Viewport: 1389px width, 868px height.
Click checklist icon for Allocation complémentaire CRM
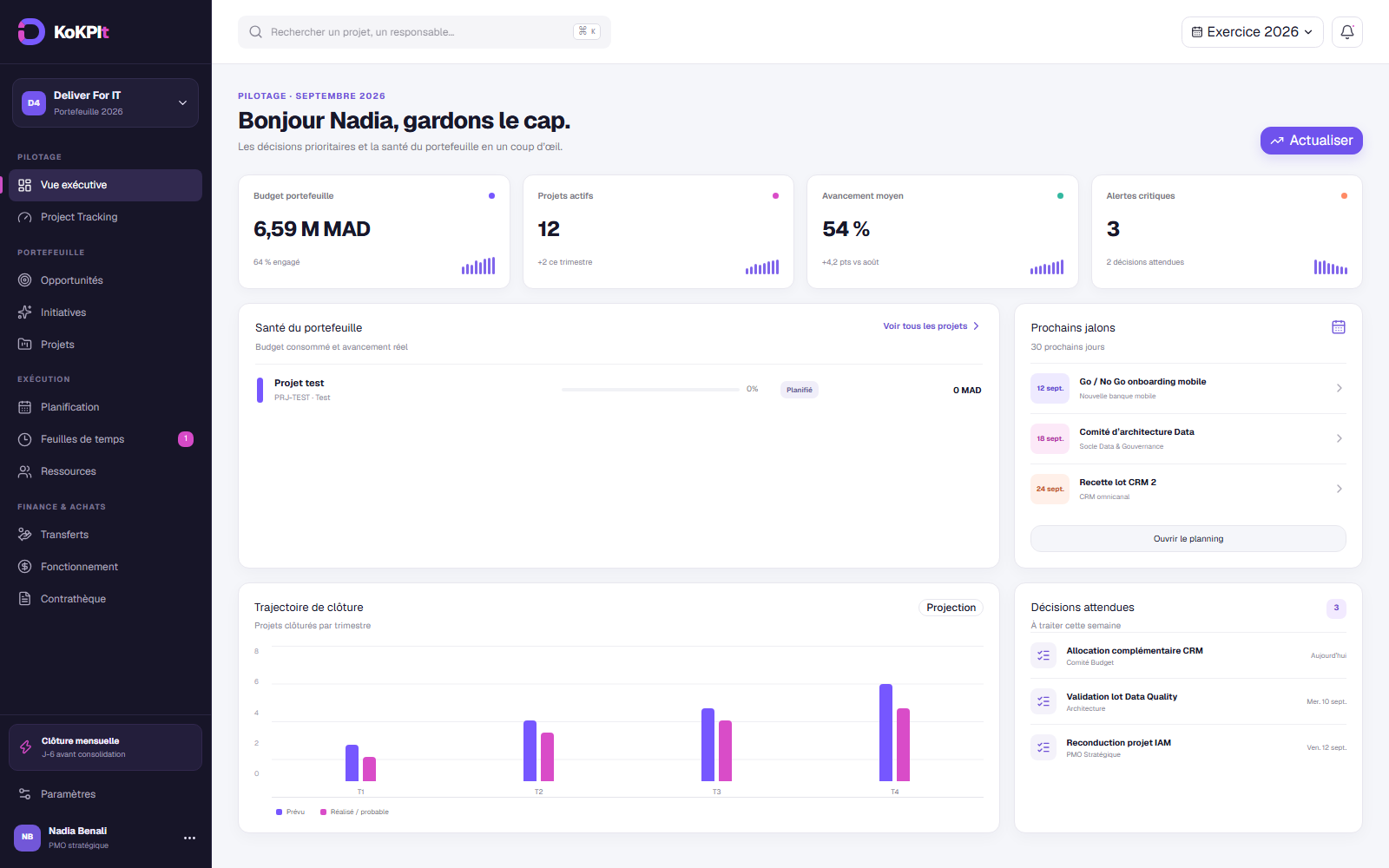click(x=1043, y=655)
